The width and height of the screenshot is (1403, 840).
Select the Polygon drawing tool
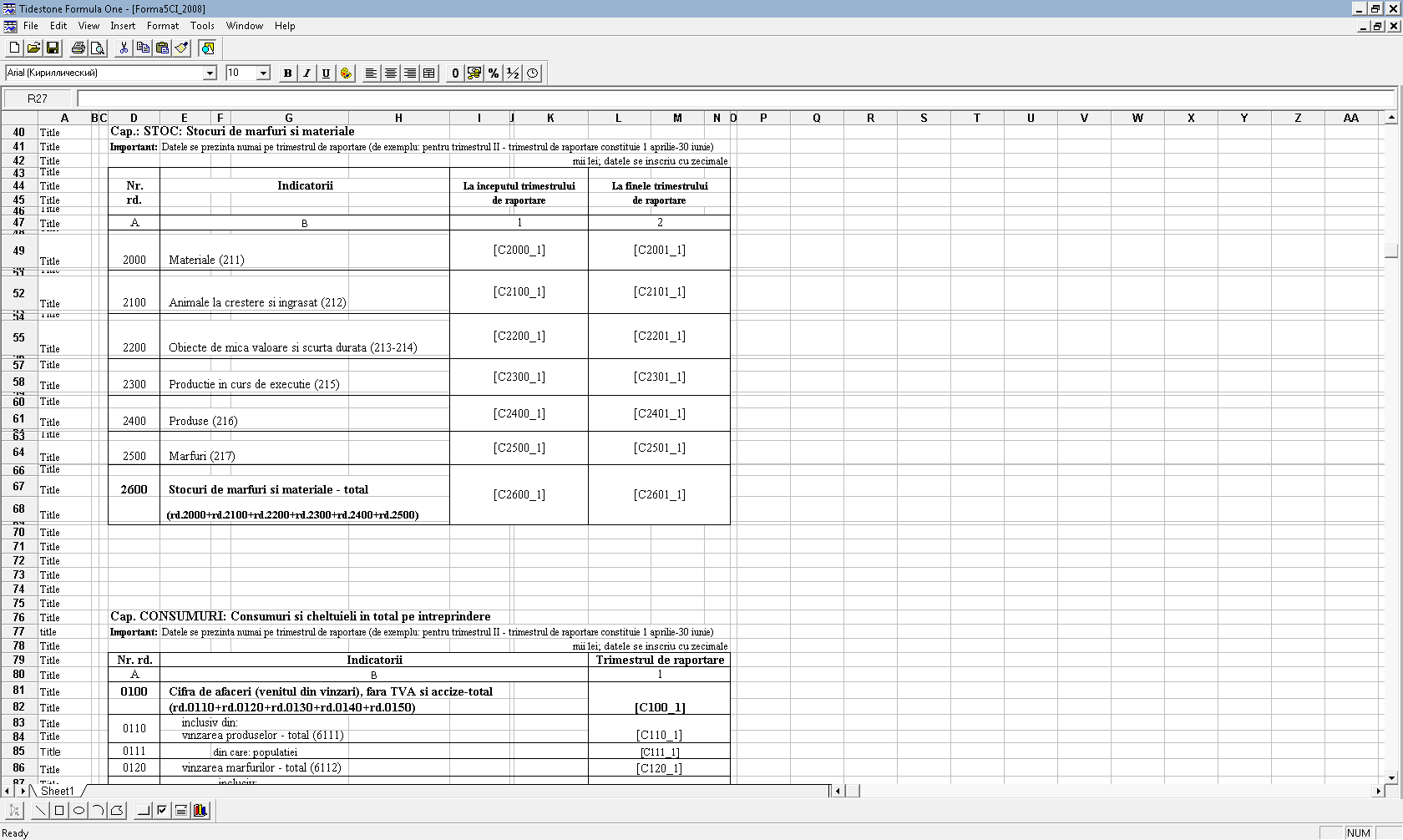point(117,810)
